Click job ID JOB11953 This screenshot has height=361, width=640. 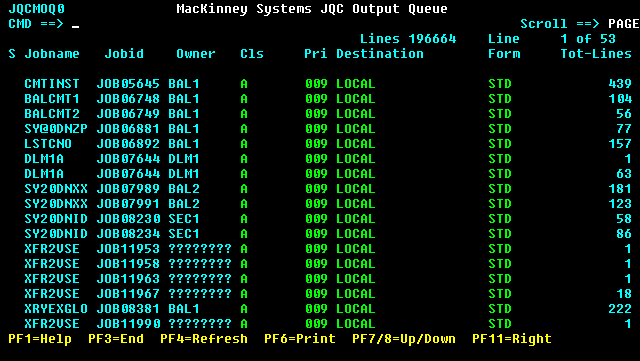click(128, 249)
